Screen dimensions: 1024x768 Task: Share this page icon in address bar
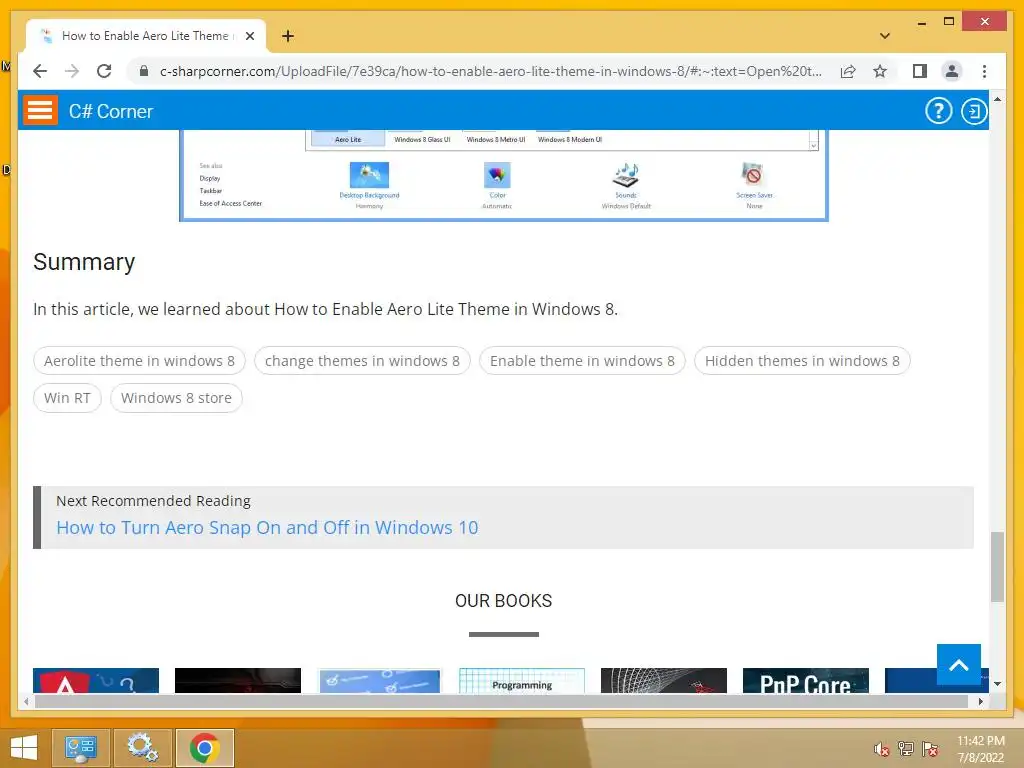[x=848, y=71]
